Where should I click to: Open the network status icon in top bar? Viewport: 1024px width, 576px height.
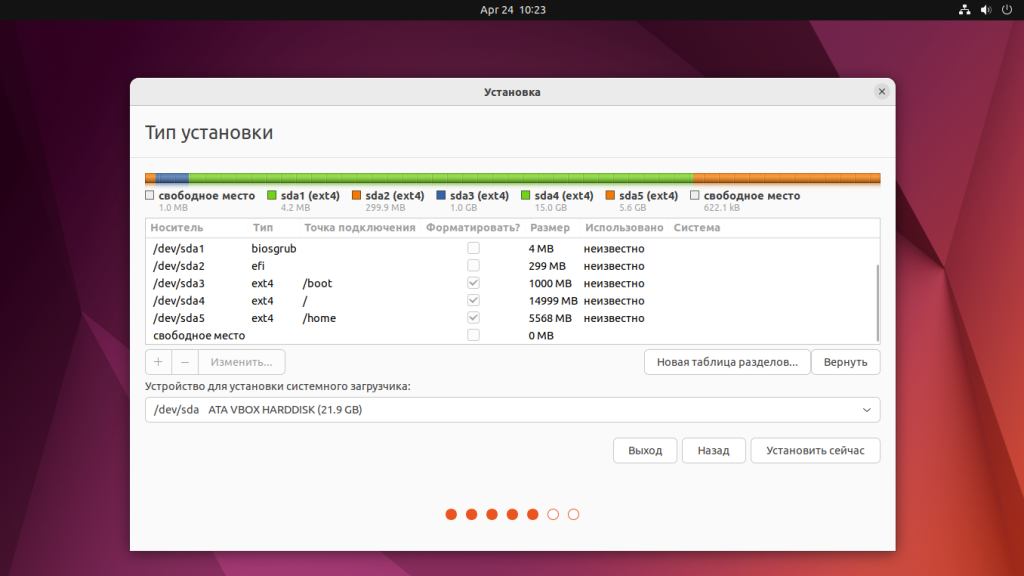(x=964, y=10)
